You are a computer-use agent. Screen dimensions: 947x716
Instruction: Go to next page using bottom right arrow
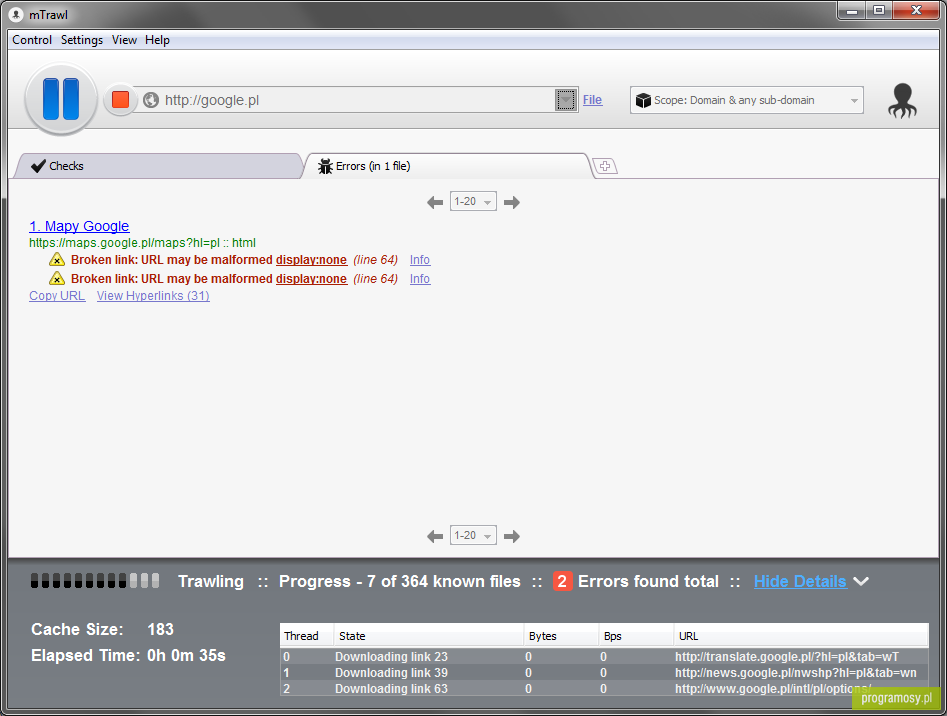tap(512, 536)
